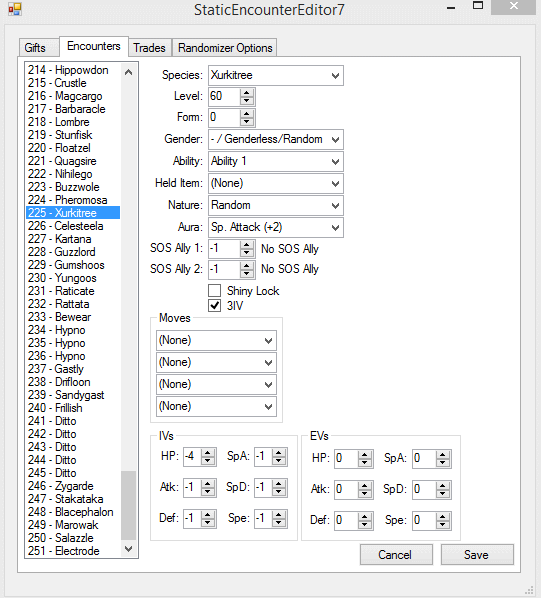The height and width of the screenshot is (598, 541).
Task: Enable the Shiny Lock checkbox
Action: pos(215,291)
